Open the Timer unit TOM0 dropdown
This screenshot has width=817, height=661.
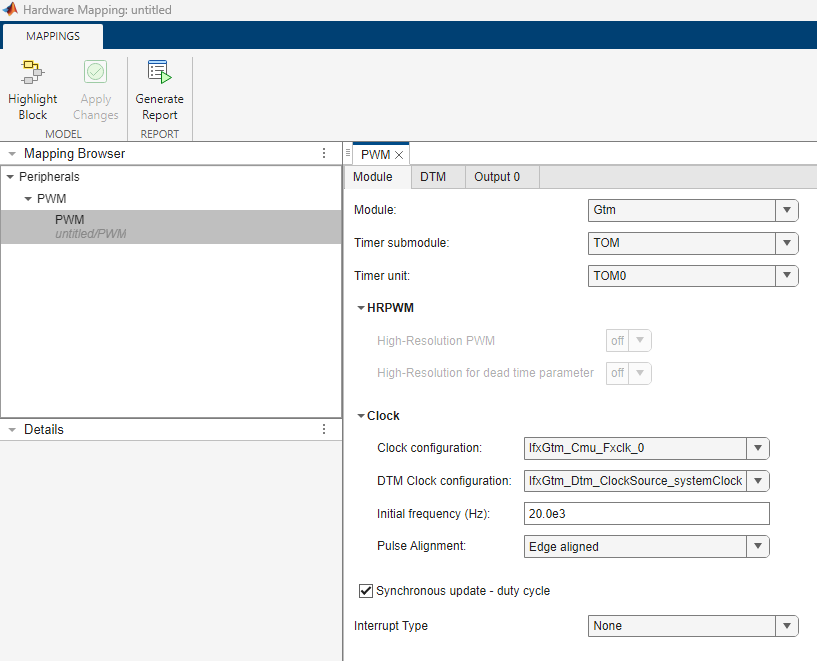coord(693,275)
